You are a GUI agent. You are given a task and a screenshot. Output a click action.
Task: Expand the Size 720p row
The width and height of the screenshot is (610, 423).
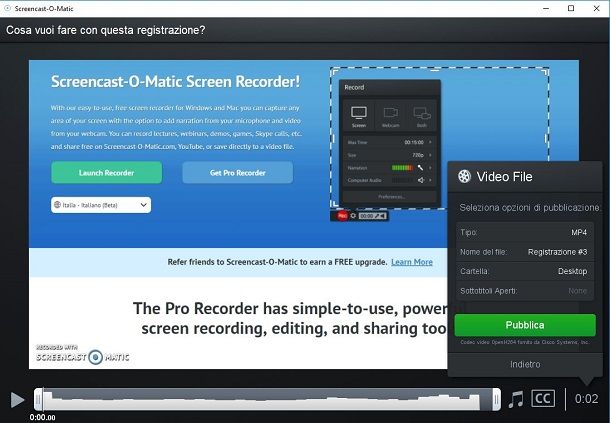[390, 155]
